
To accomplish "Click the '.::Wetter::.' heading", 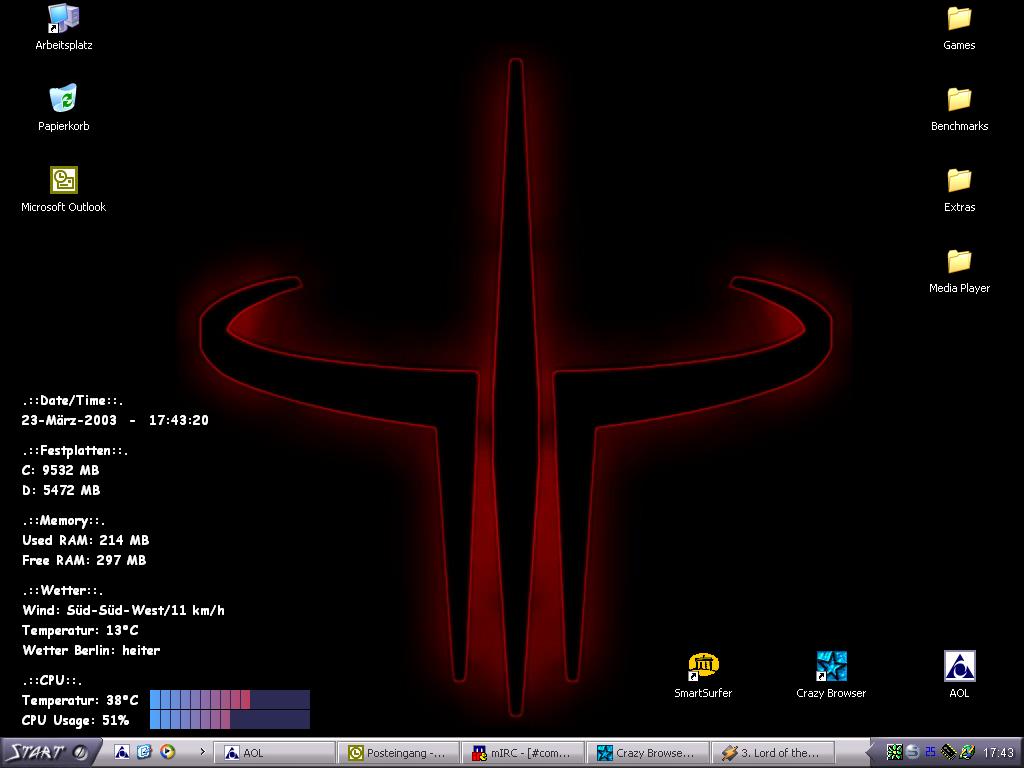I will pyautogui.click(x=63, y=590).
